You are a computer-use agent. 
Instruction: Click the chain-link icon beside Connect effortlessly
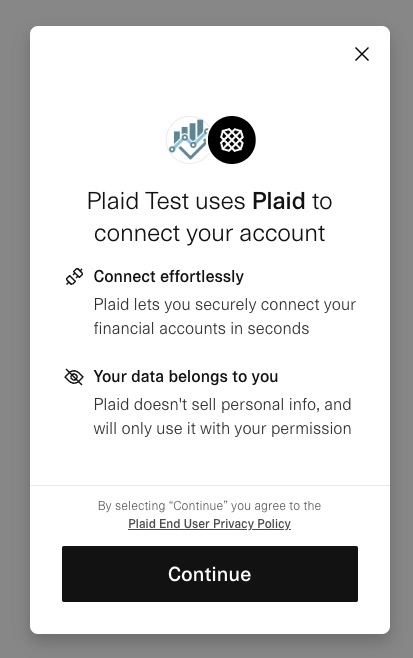tap(75, 277)
